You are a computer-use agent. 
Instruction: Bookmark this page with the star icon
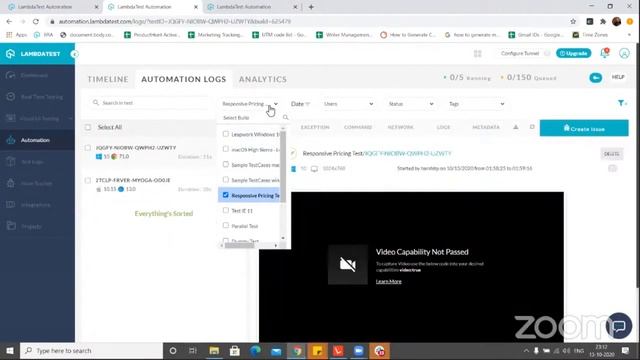[573, 21]
